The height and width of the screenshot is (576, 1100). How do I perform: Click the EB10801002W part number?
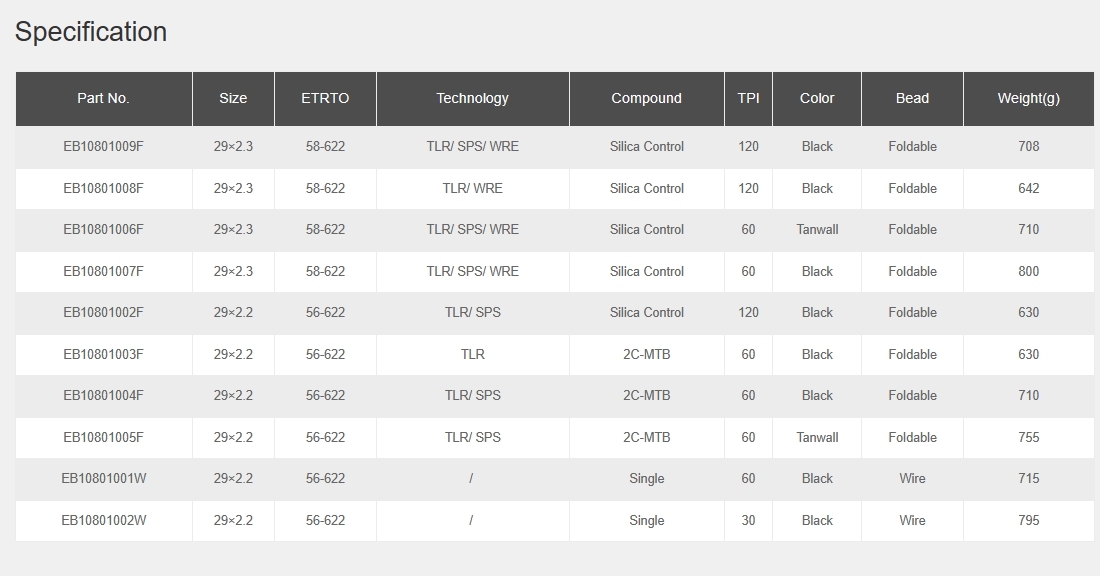[x=104, y=521]
